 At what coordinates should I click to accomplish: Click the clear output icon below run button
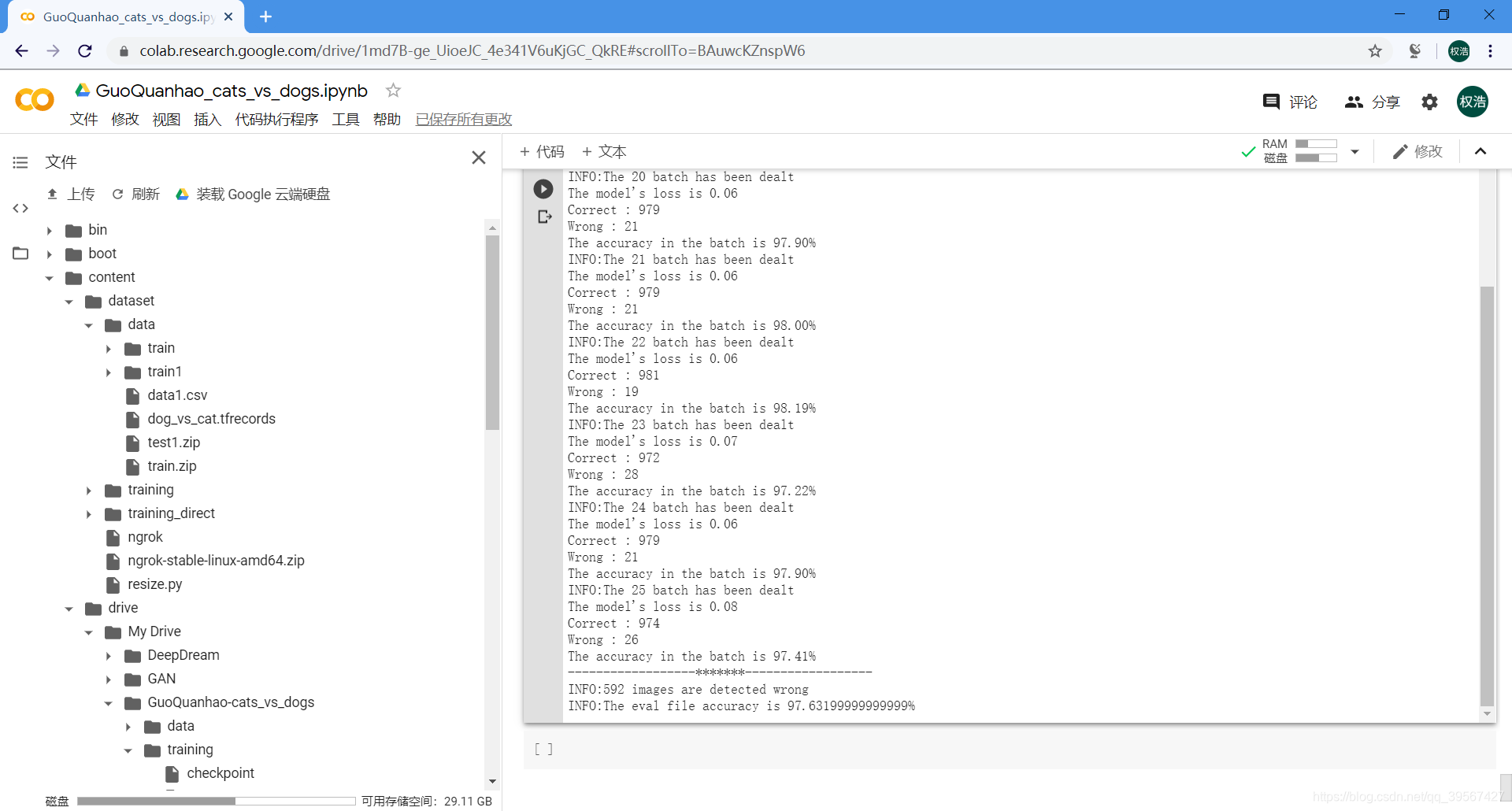(x=544, y=217)
